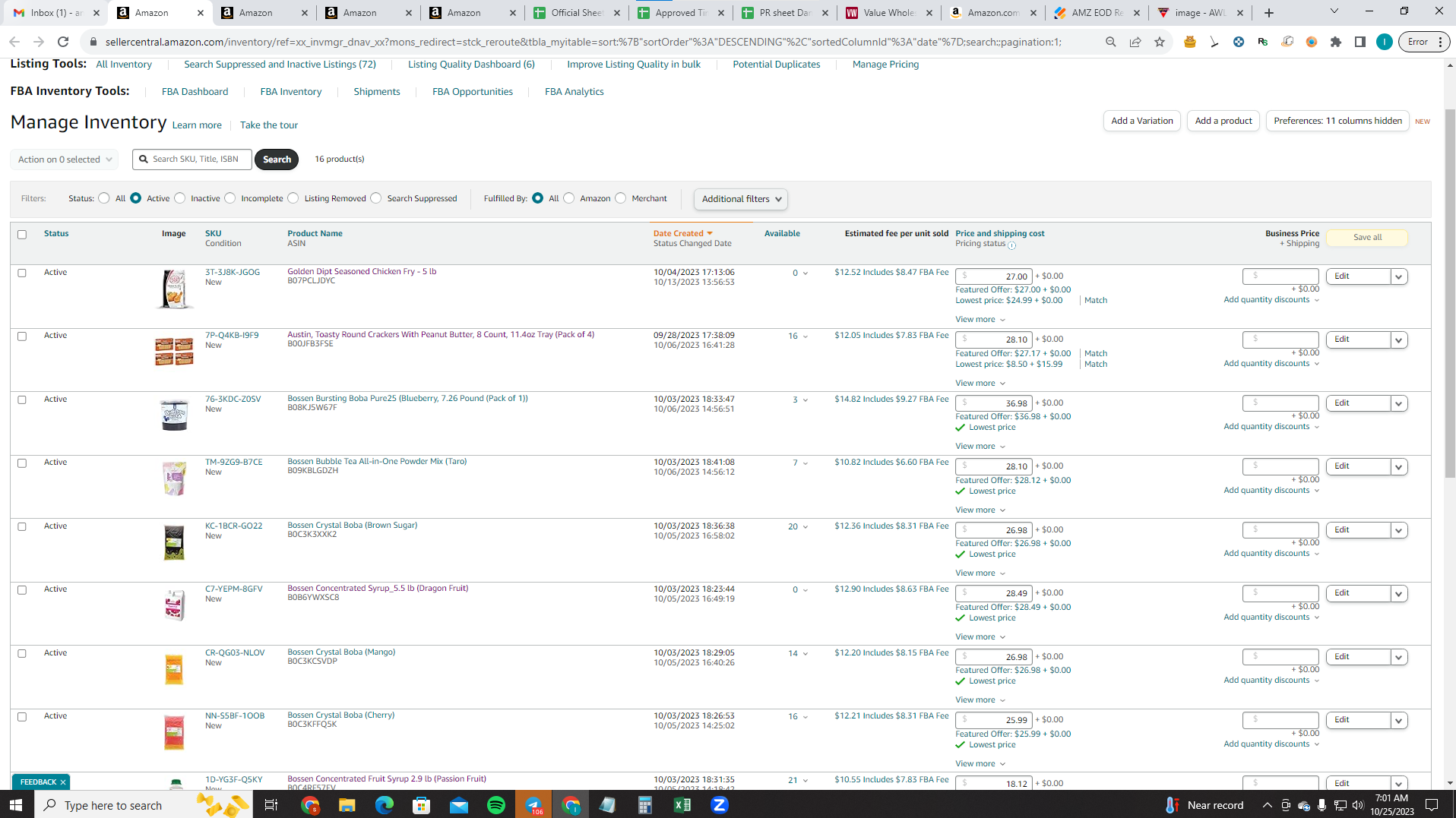
Task: Bookmark this page with star icon
Action: pos(1160,42)
